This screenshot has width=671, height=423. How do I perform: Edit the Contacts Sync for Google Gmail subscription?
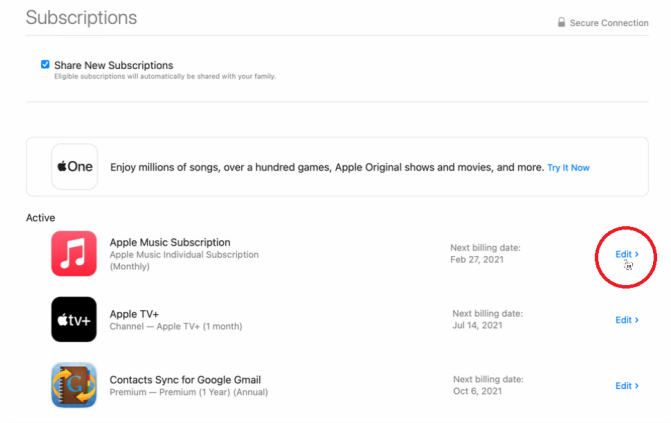point(627,385)
